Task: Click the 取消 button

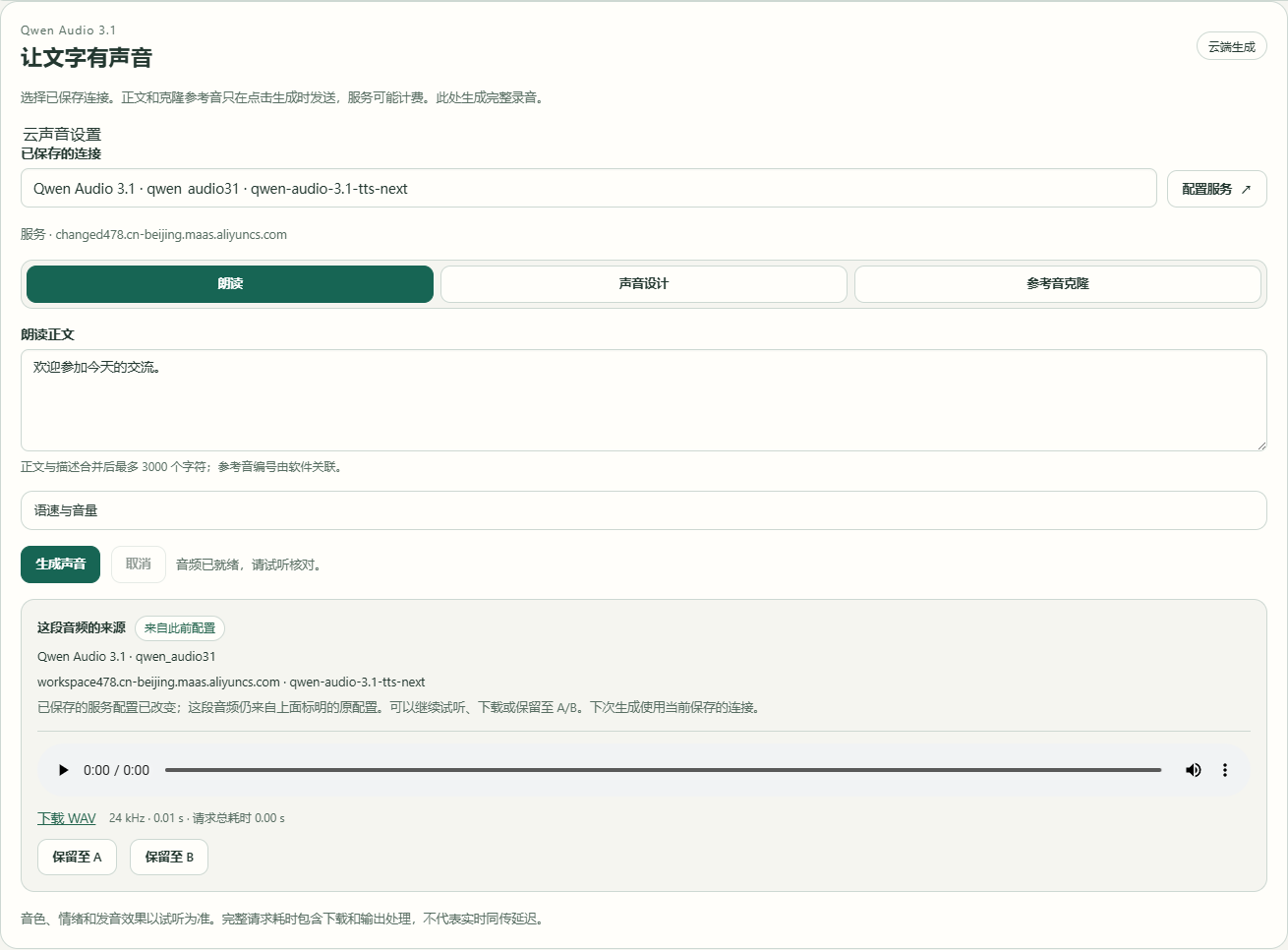Action: (139, 564)
